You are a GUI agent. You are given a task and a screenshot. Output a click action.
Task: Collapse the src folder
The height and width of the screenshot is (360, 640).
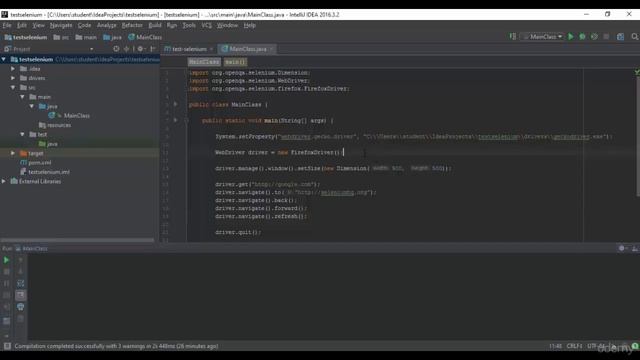pyautogui.click(x=13, y=87)
